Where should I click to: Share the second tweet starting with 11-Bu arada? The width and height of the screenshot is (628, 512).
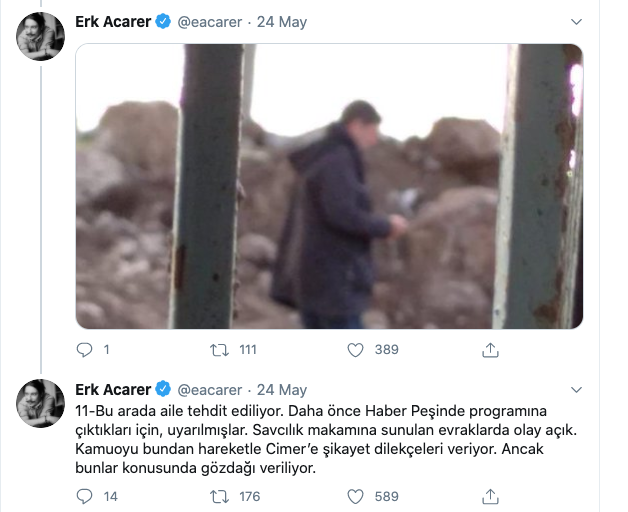tap(490, 496)
